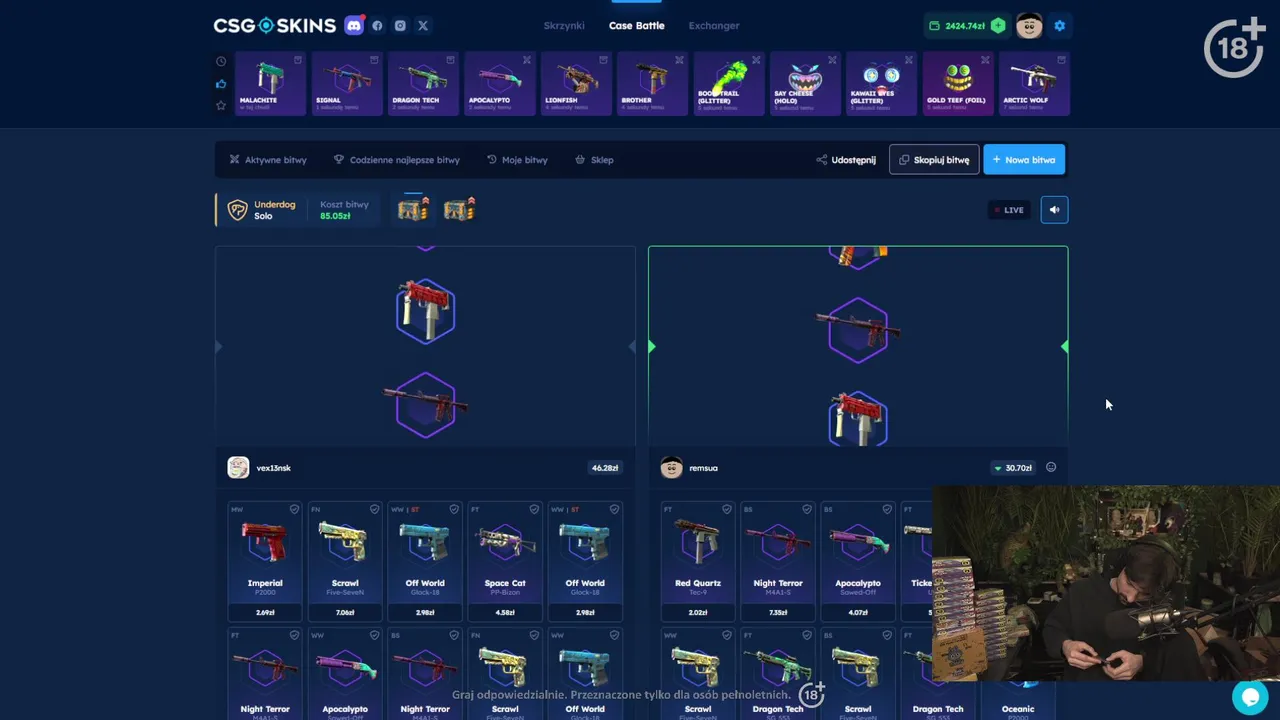Click vex13nsk's player avatar
The height and width of the screenshot is (720, 1280).
pyautogui.click(x=238, y=467)
